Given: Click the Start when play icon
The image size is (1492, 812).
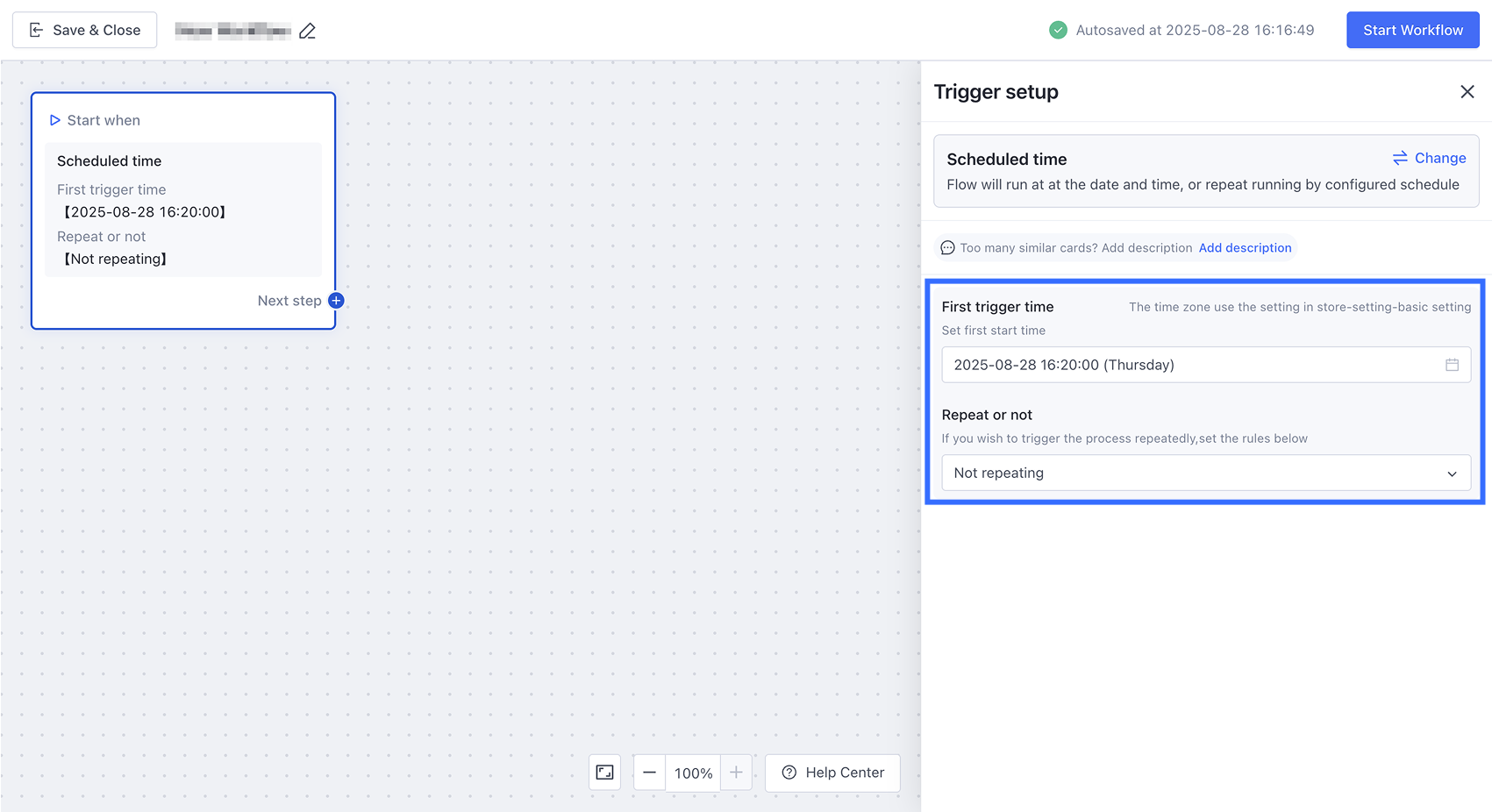Looking at the screenshot, I should (54, 120).
